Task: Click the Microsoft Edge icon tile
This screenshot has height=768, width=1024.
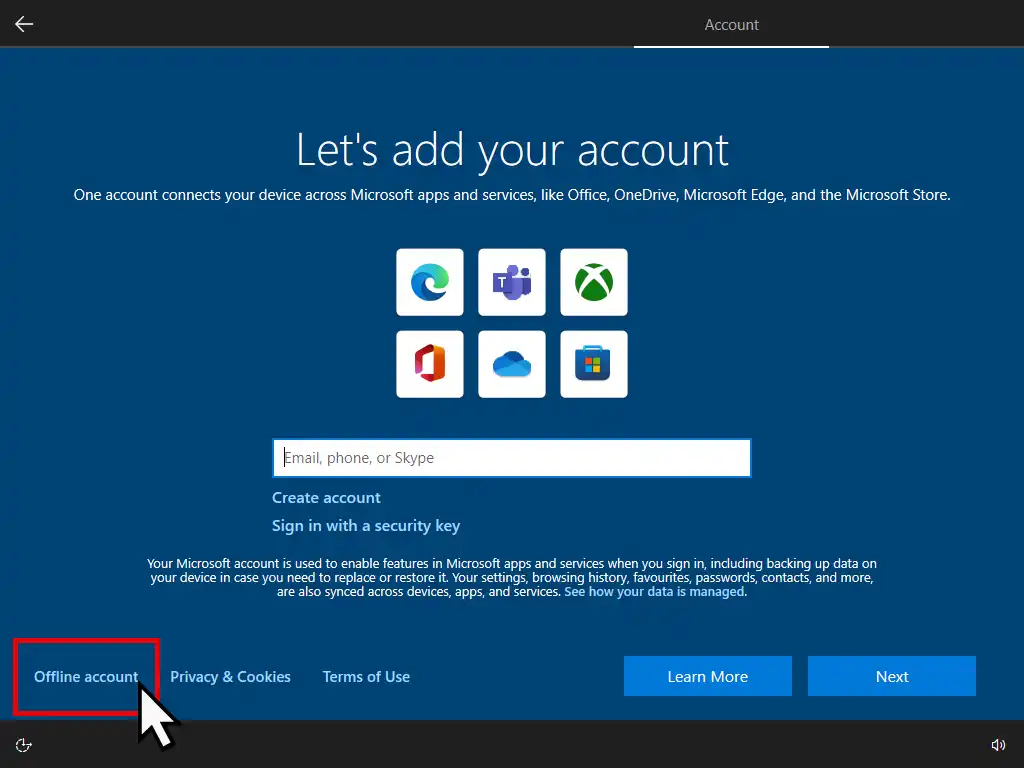Action: [430, 282]
